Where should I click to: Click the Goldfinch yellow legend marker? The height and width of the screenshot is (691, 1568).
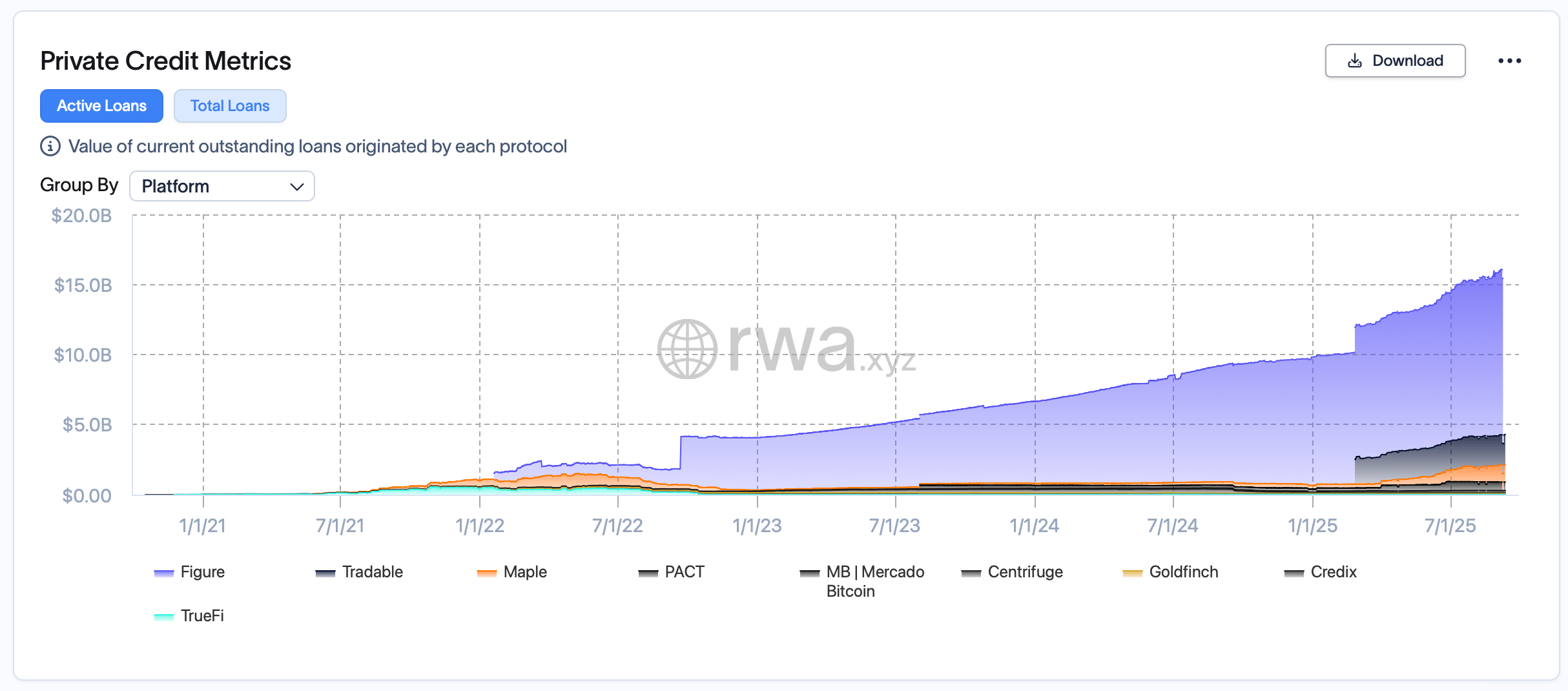coord(1132,573)
